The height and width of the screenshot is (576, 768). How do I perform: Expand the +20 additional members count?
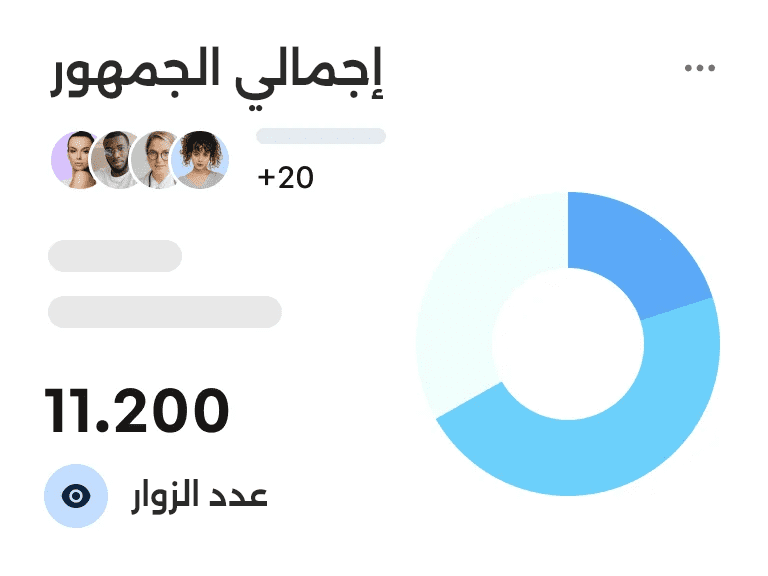click(286, 178)
